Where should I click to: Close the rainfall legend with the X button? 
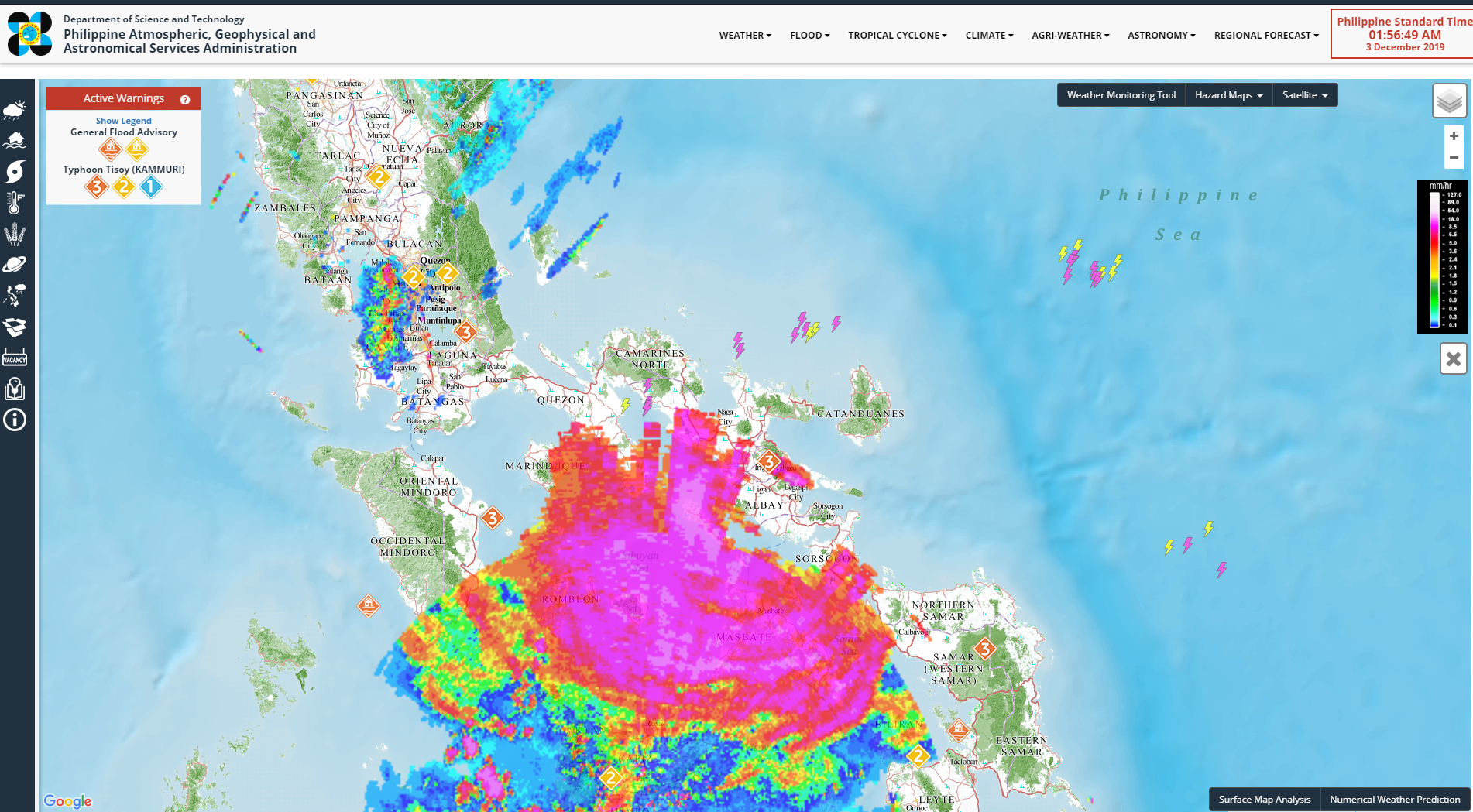(1454, 358)
